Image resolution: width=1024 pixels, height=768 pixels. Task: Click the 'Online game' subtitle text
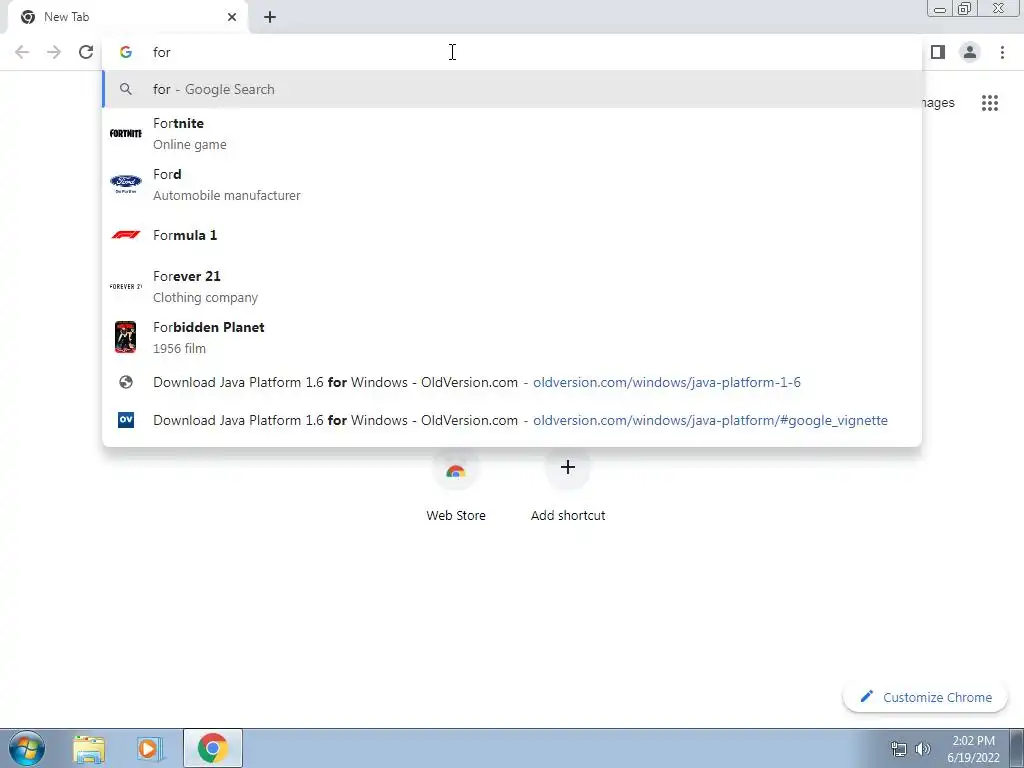(x=190, y=144)
